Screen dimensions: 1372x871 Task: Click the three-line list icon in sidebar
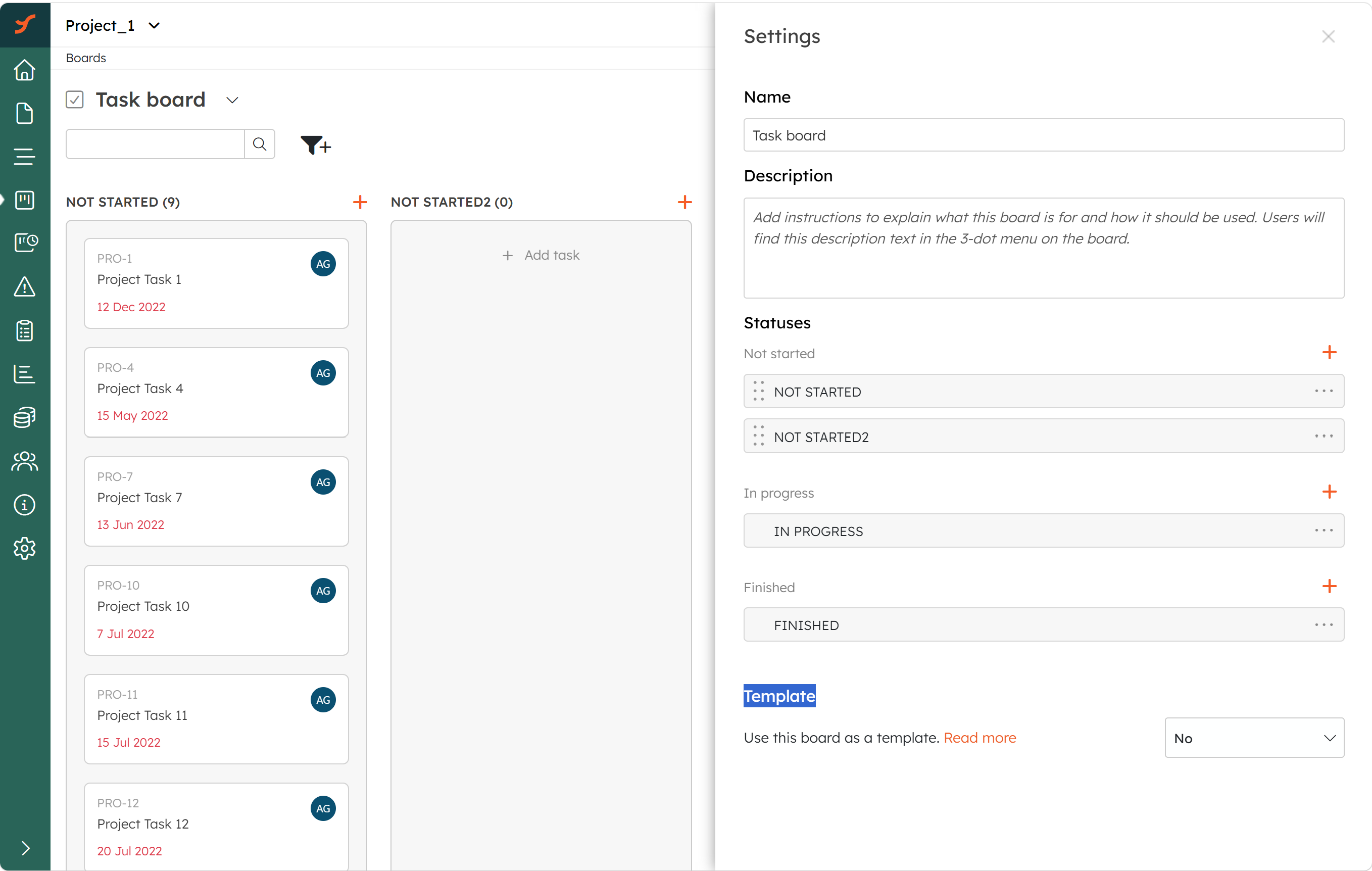click(24, 157)
